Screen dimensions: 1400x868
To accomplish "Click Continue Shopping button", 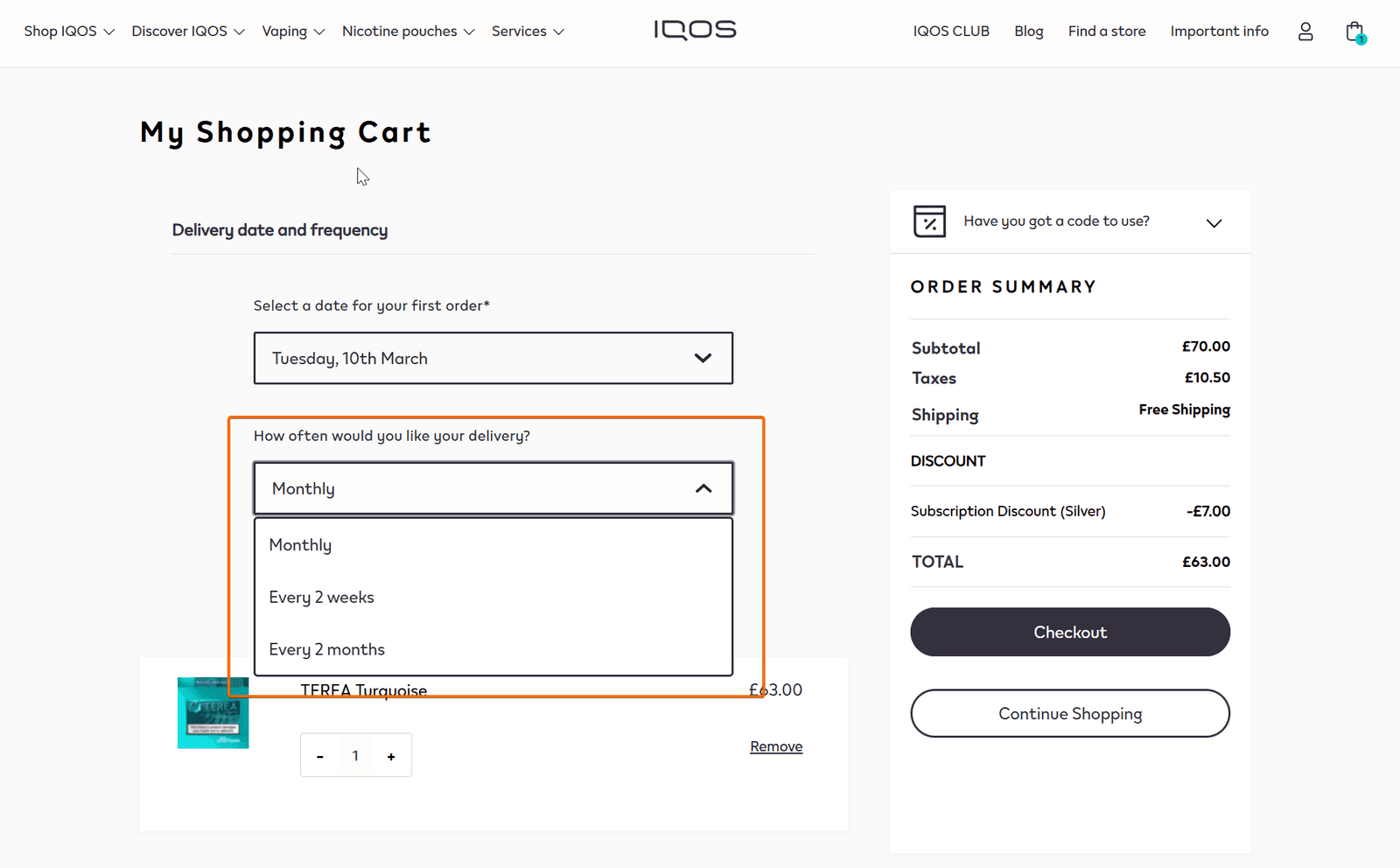I will 1070,713.
